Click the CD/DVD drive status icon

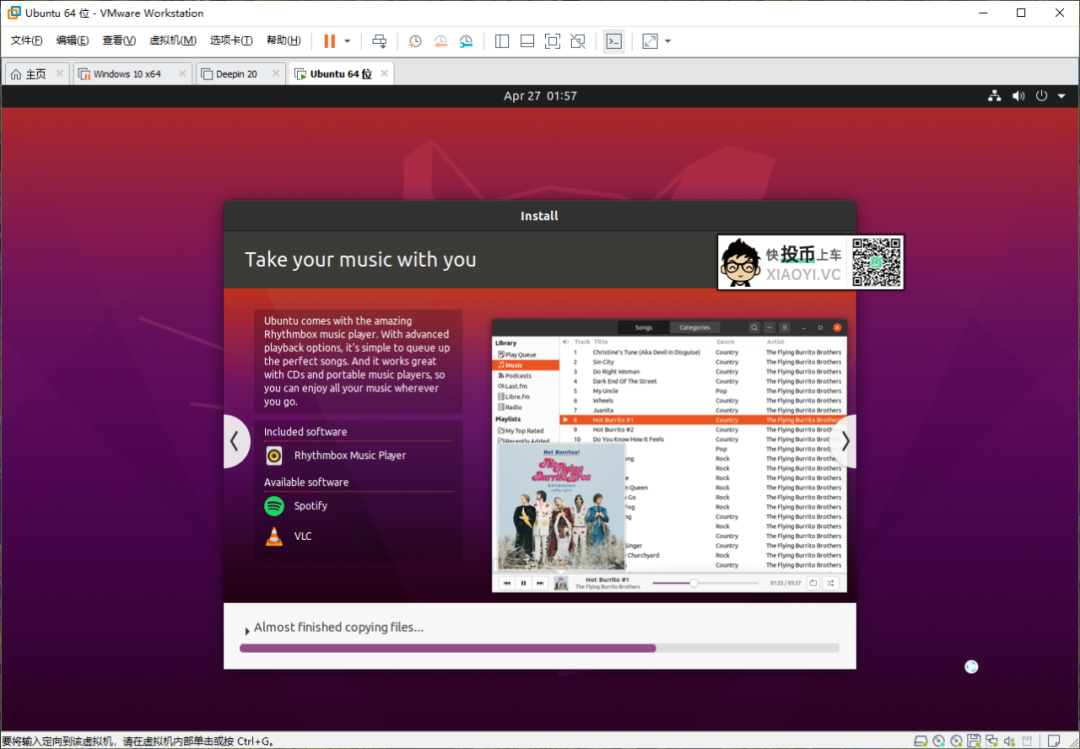tap(940, 741)
